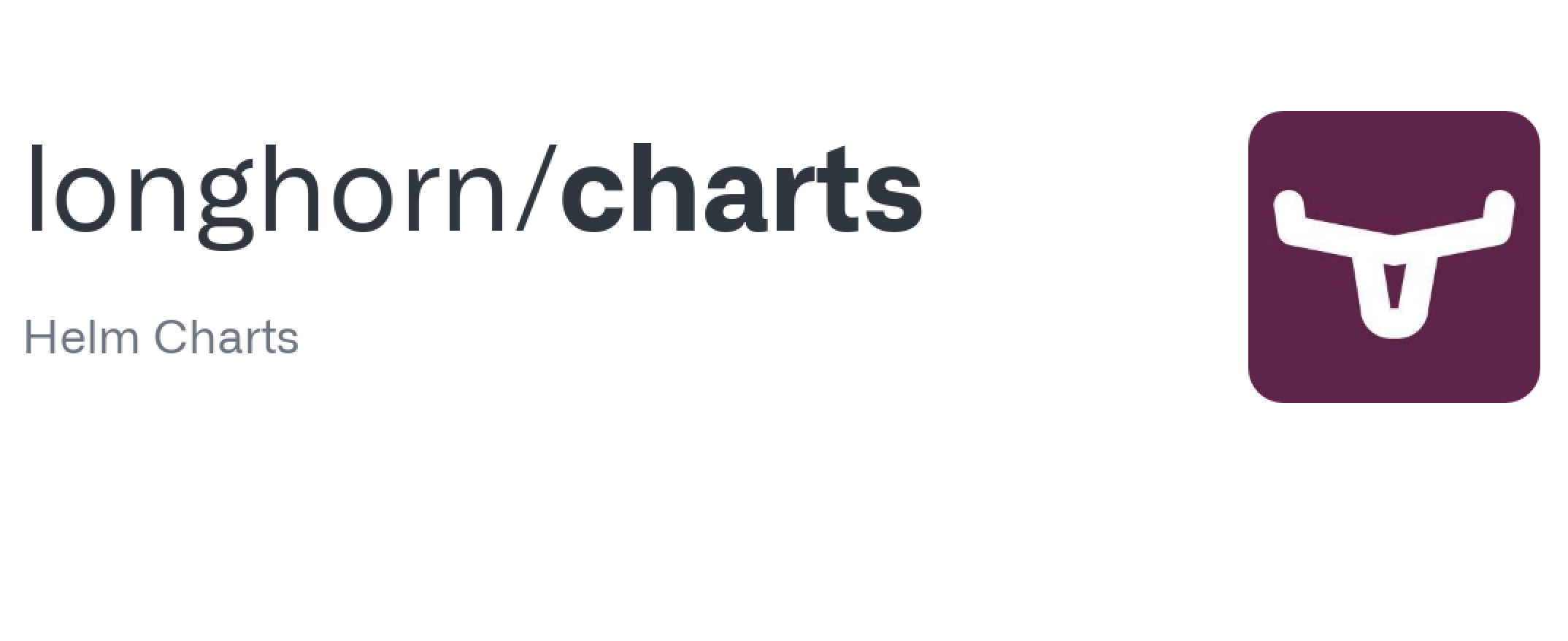Click the Longhorn bull logo

click(x=1394, y=256)
